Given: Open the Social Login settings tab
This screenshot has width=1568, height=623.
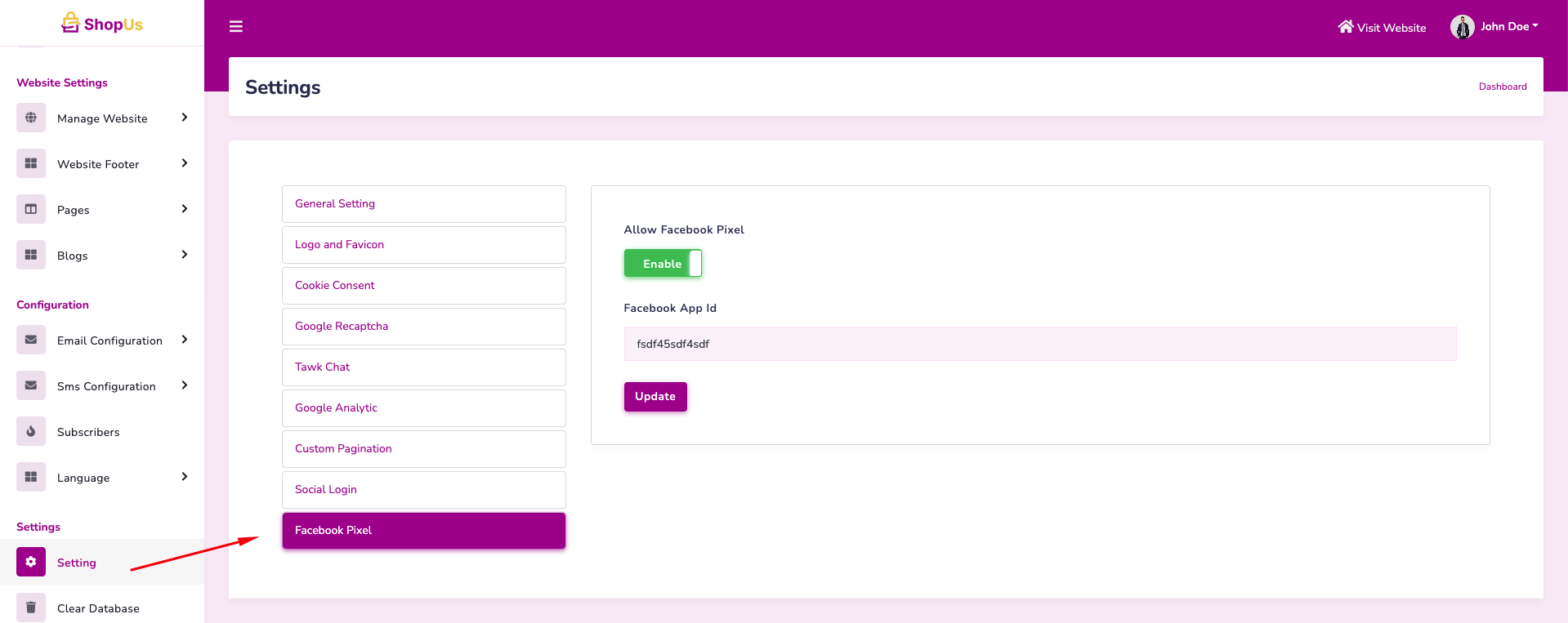Looking at the screenshot, I should [x=423, y=490].
